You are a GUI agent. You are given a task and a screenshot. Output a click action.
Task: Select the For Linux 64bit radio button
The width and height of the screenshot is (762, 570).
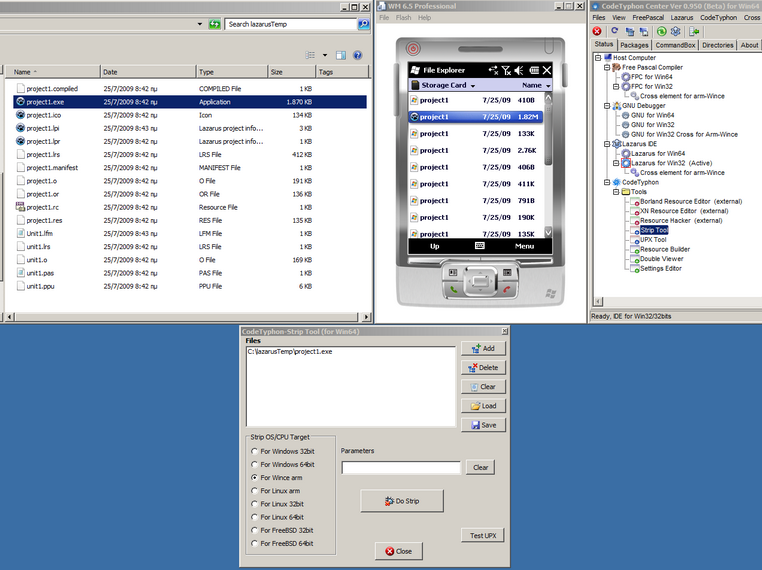pos(254,517)
